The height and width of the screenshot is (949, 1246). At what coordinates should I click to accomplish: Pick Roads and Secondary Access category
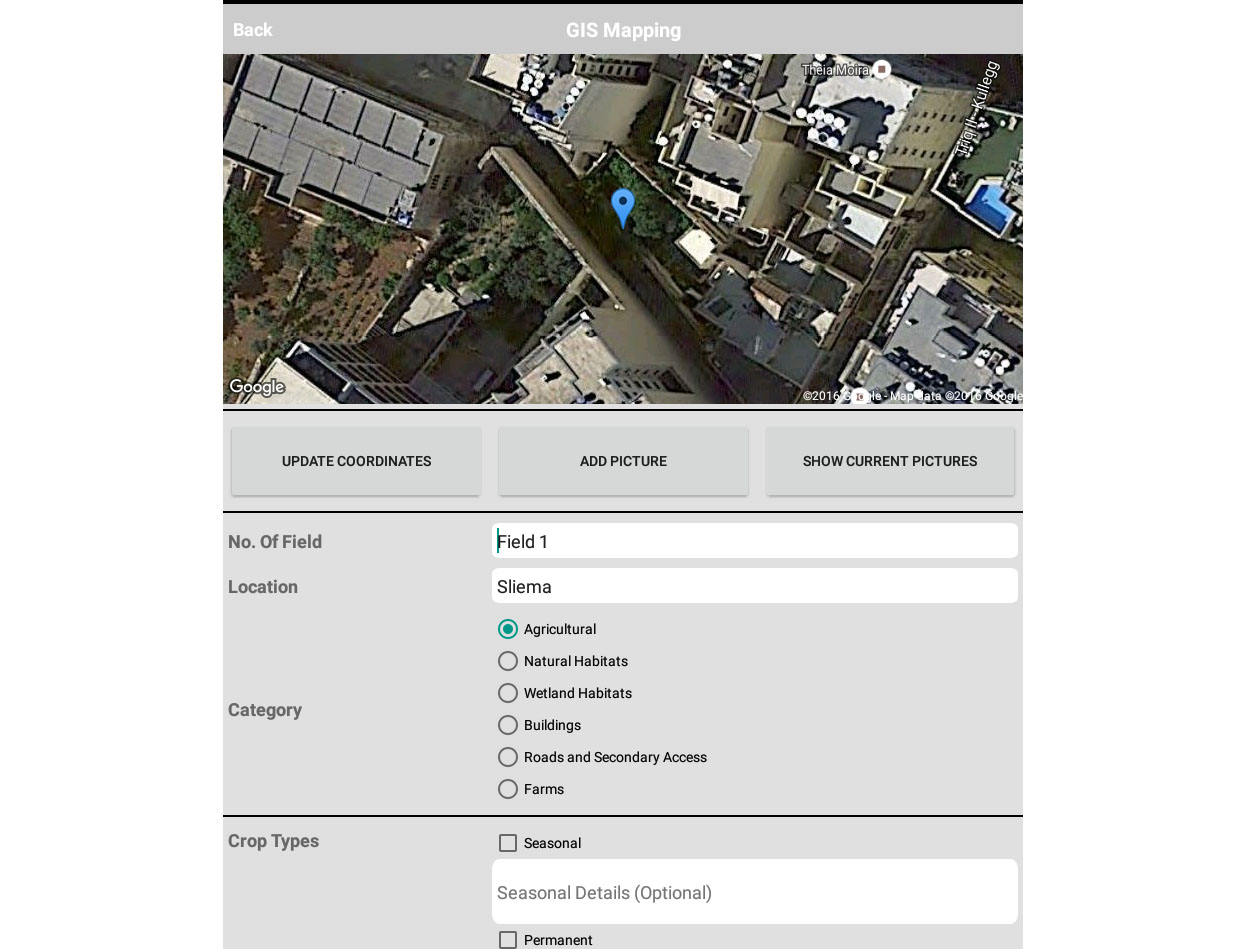508,757
